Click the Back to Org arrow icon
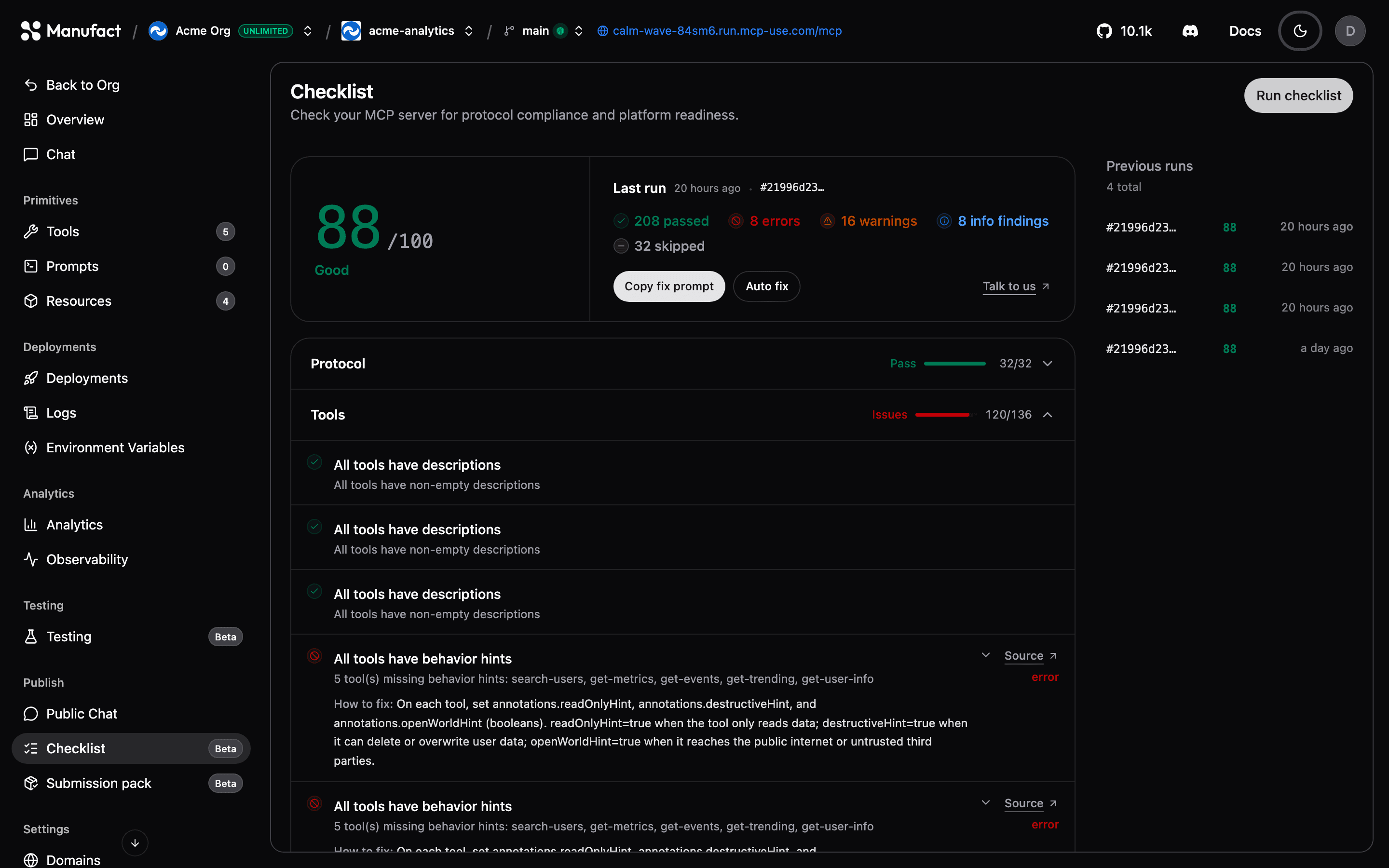 (31, 85)
